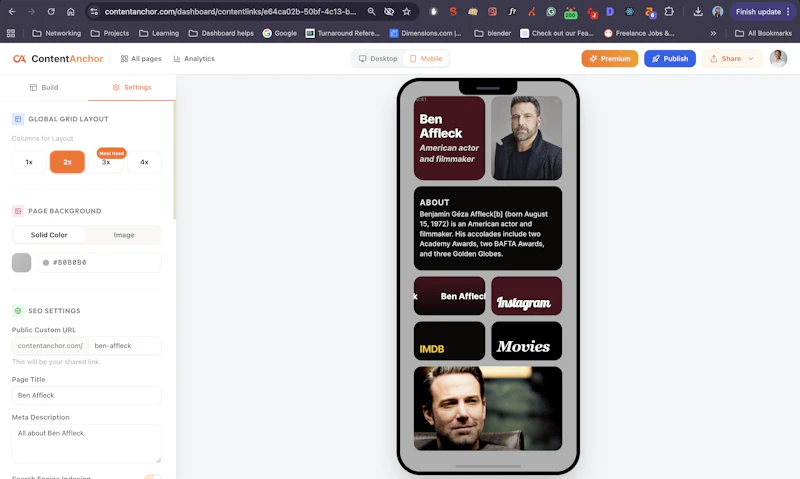Switch to the Build tab

click(x=44, y=87)
